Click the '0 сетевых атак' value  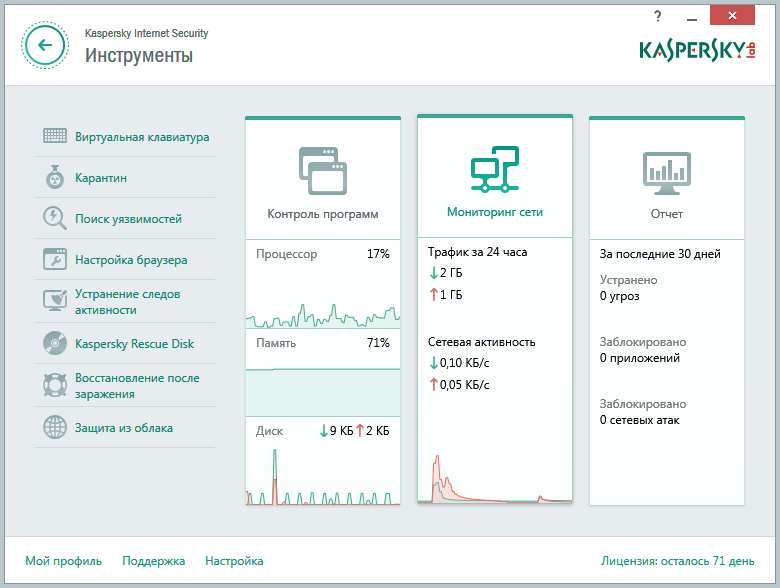pos(640,420)
